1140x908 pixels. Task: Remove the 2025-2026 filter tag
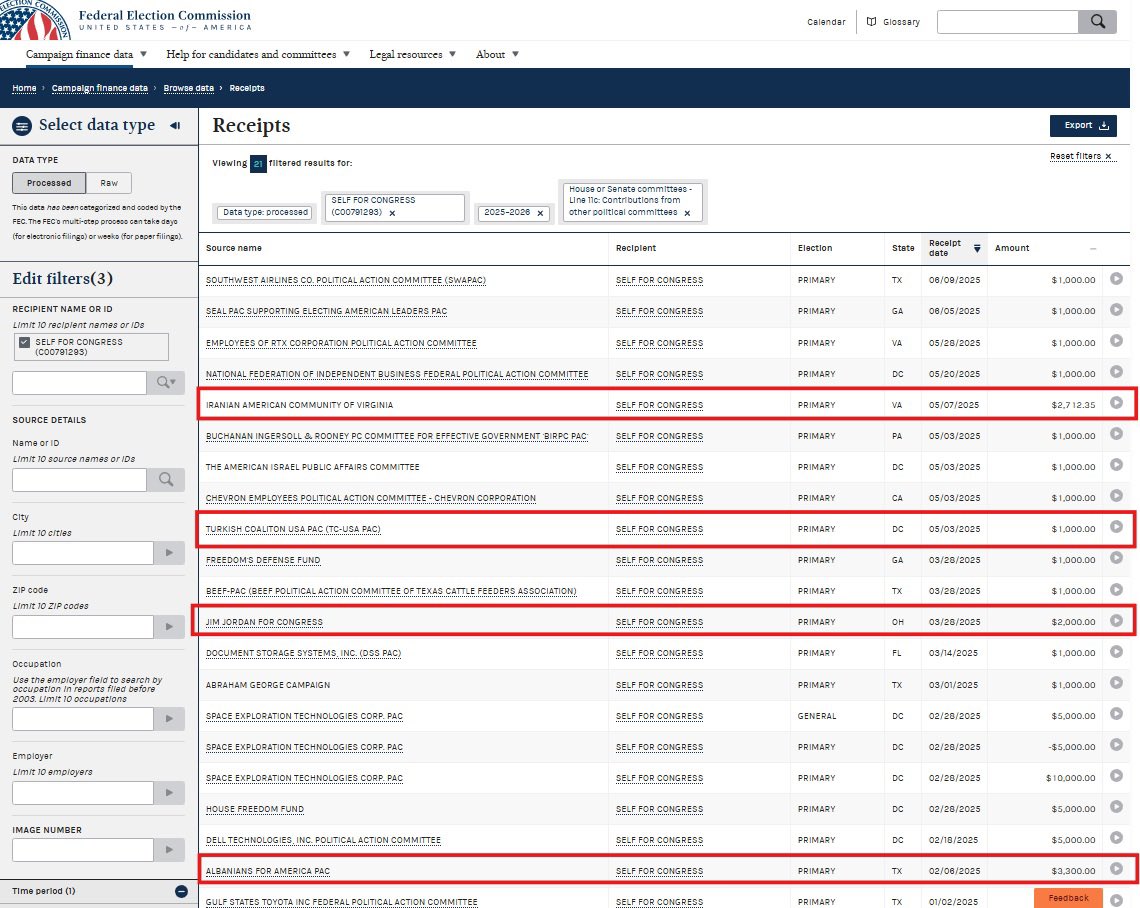(540, 213)
